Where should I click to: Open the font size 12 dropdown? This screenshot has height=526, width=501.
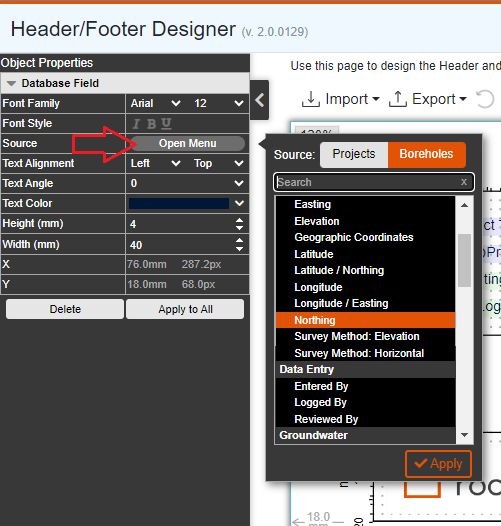(x=218, y=103)
